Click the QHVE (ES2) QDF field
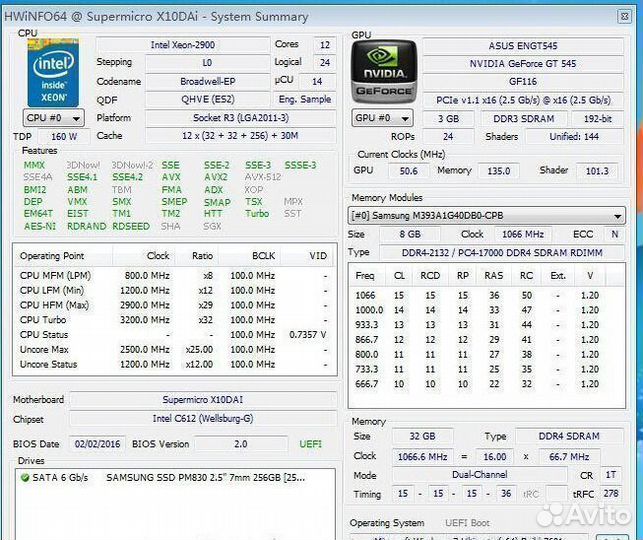The width and height of the screenshot is (643, 540). tap(208, 100)
